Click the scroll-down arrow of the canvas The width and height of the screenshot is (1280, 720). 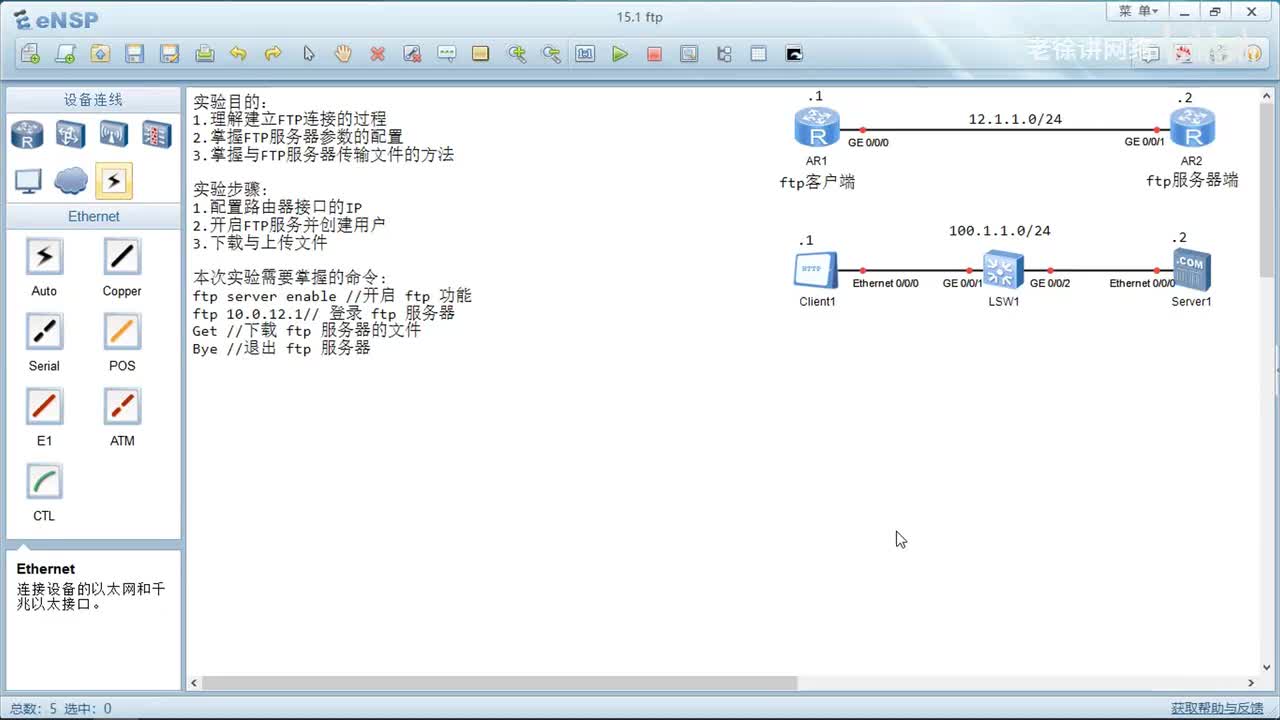1268,668
